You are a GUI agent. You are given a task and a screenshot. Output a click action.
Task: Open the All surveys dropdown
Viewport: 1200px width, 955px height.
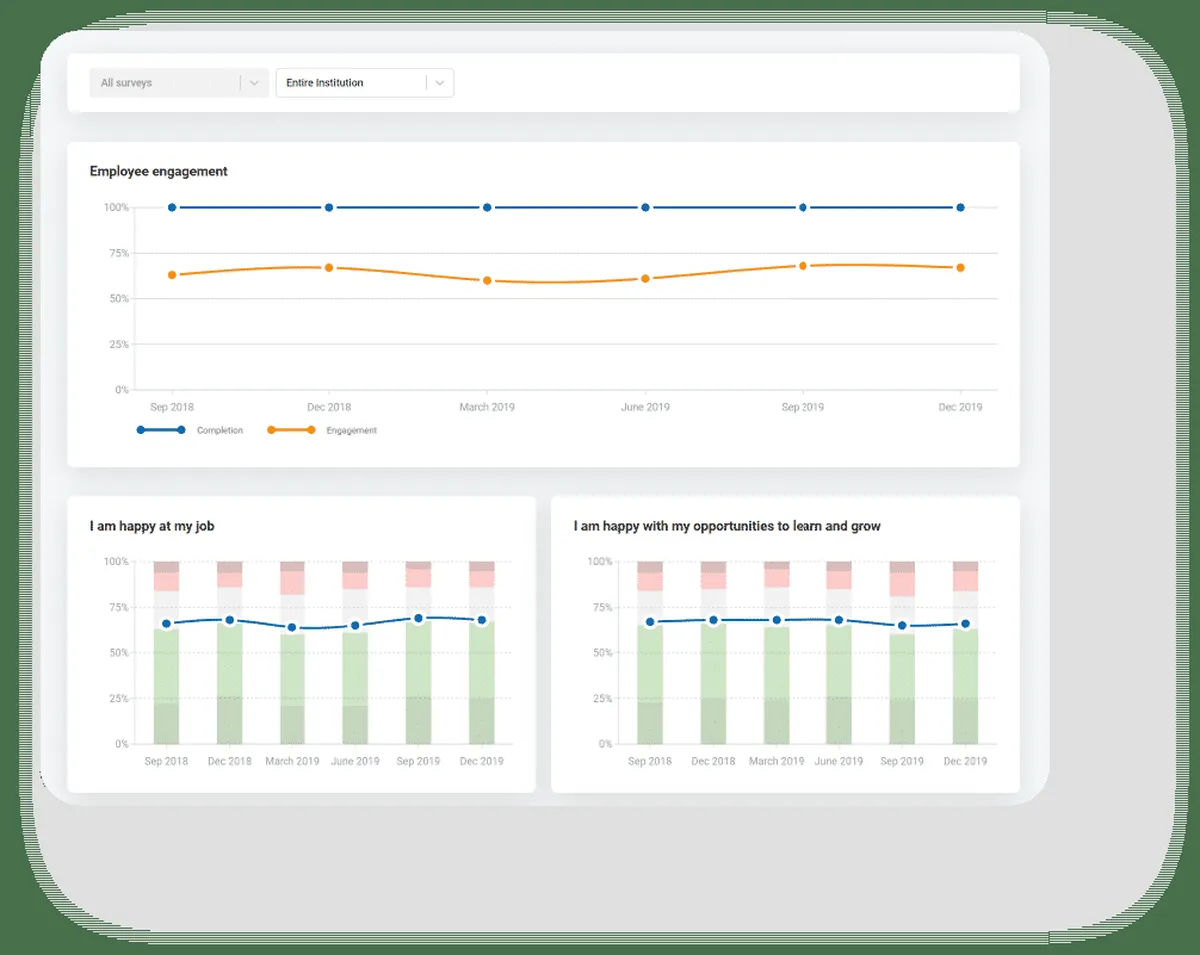tap(165, 83)
